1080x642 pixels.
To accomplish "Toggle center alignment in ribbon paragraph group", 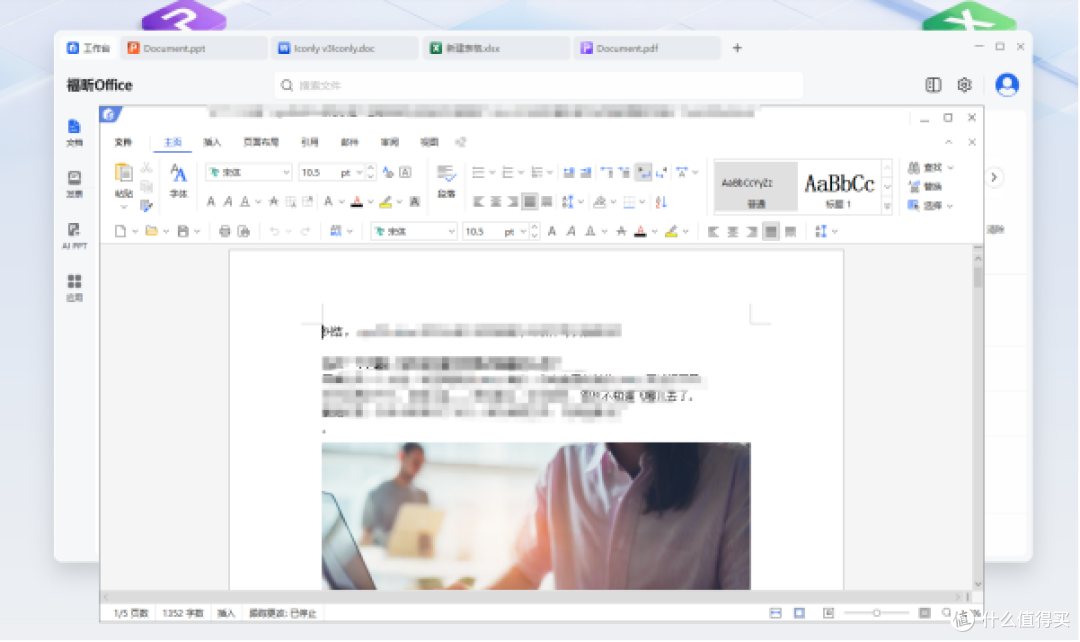I will pyautogui.click(x=496, y=201).
